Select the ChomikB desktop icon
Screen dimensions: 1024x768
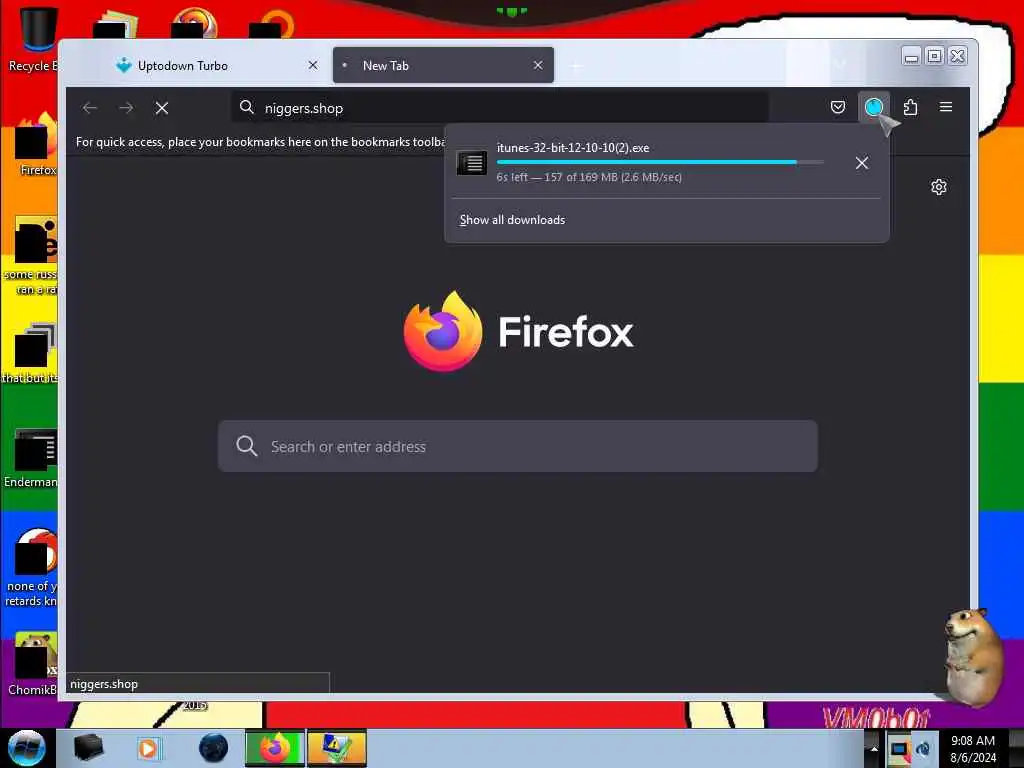(x=33, y=664)
